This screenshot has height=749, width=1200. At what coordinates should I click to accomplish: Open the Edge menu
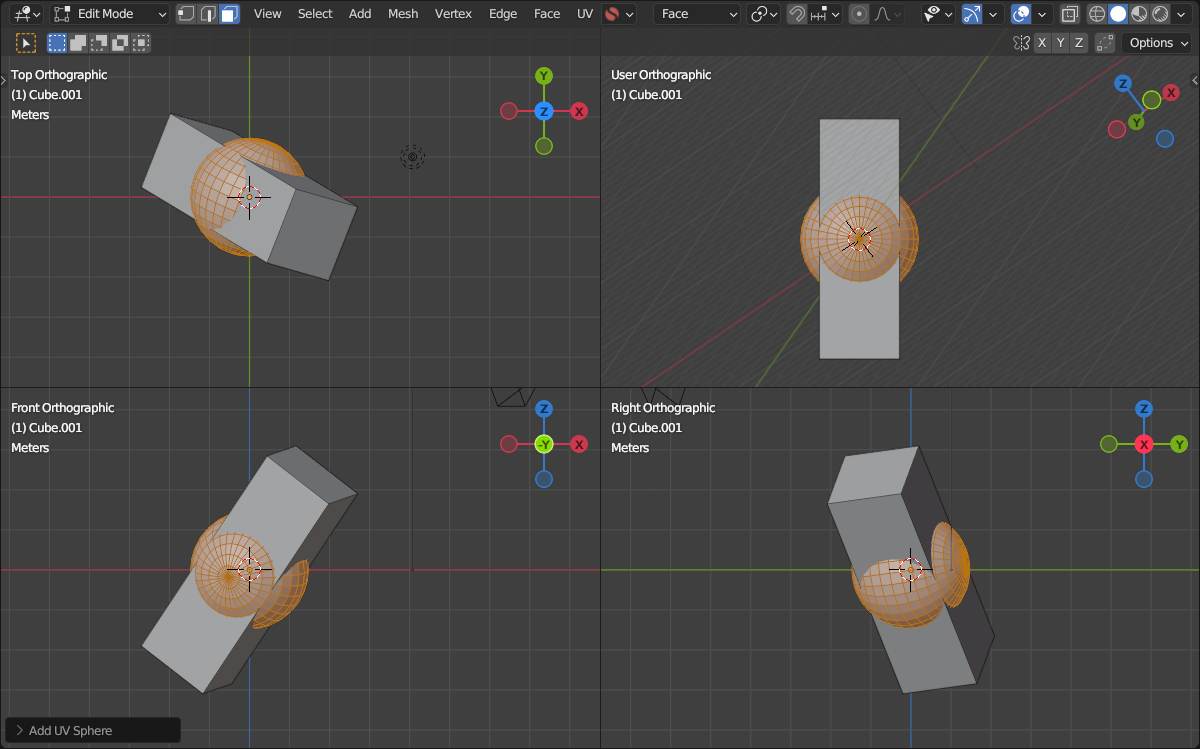(x=503, y=14)
